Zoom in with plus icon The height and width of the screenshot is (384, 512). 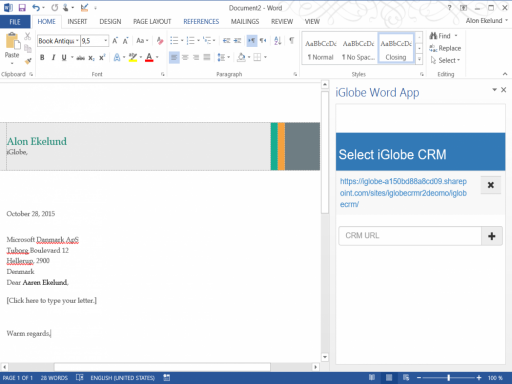click(479, 378)
